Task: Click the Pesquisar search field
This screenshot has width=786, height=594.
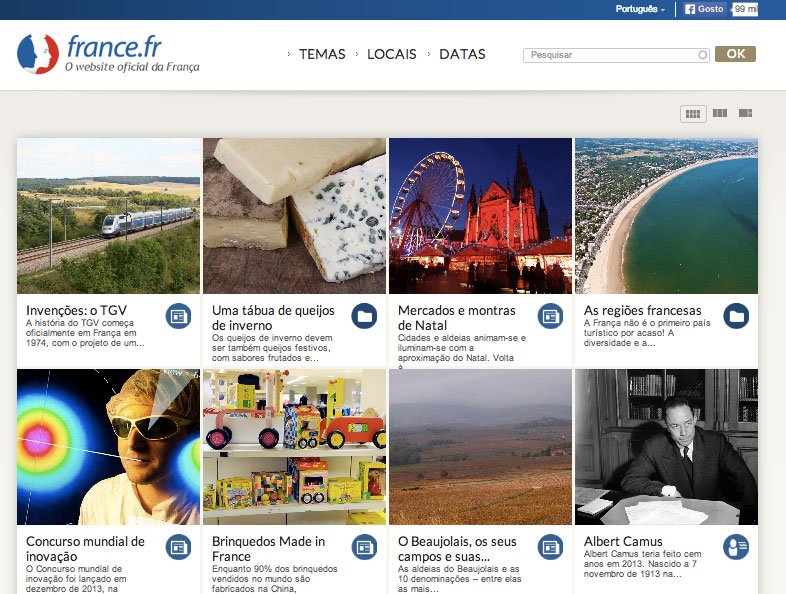Action: 614,56
